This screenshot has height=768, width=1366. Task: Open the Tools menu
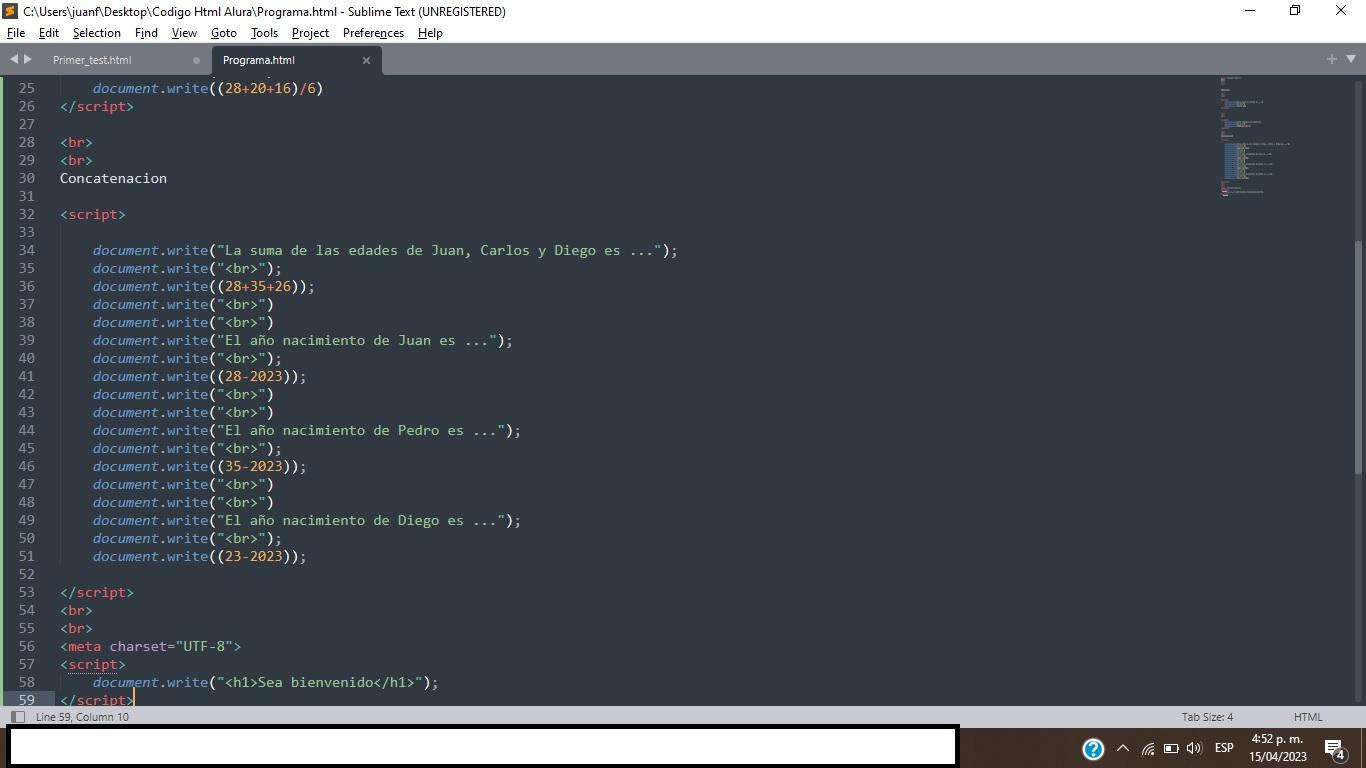(x=264, y=33)
